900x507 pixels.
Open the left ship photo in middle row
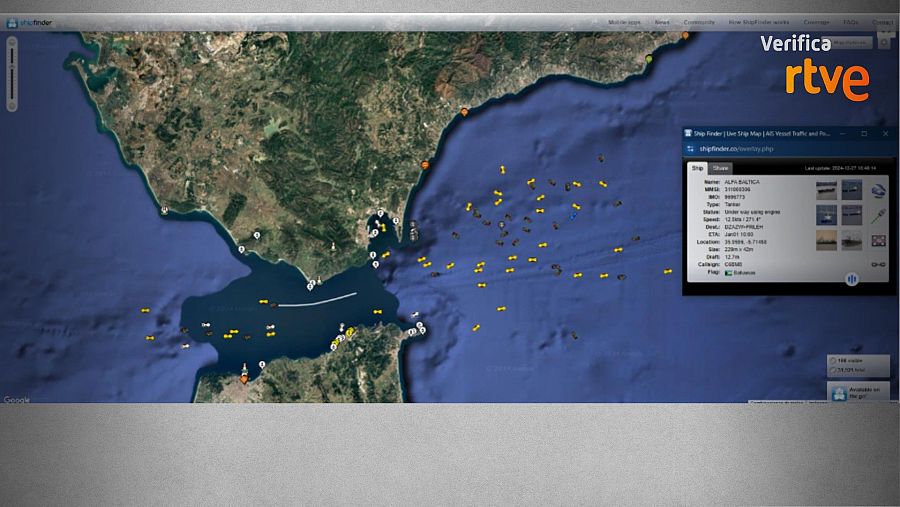click(x=827, y=215)
